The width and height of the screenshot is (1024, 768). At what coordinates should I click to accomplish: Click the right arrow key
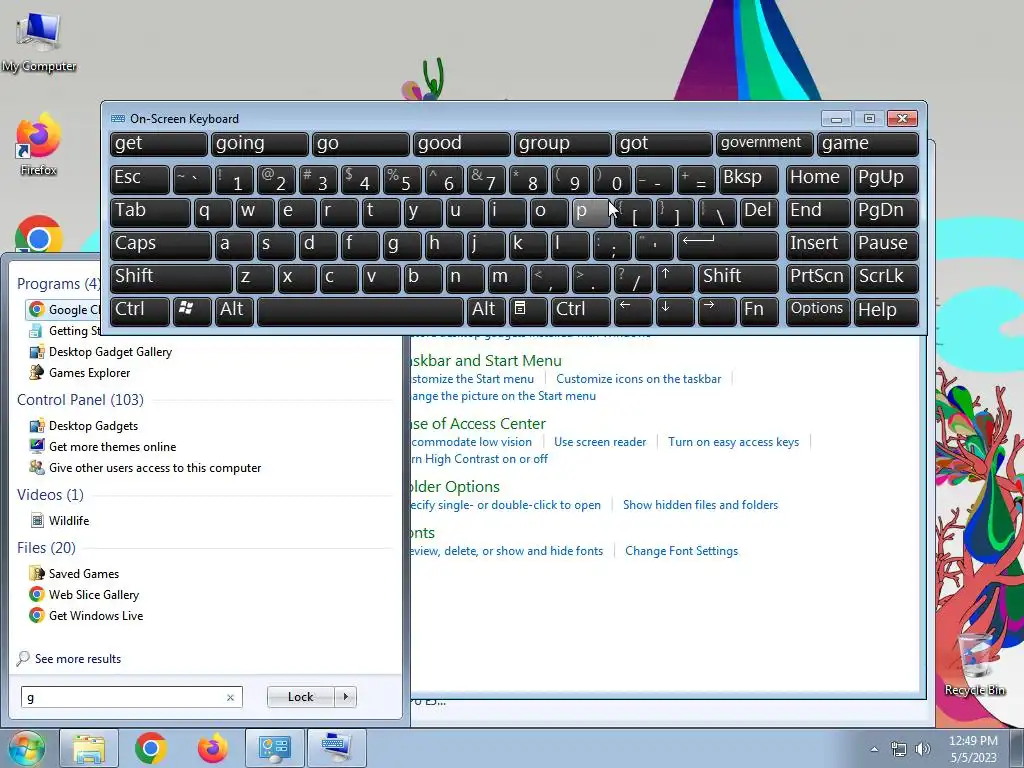pos(716,310)
